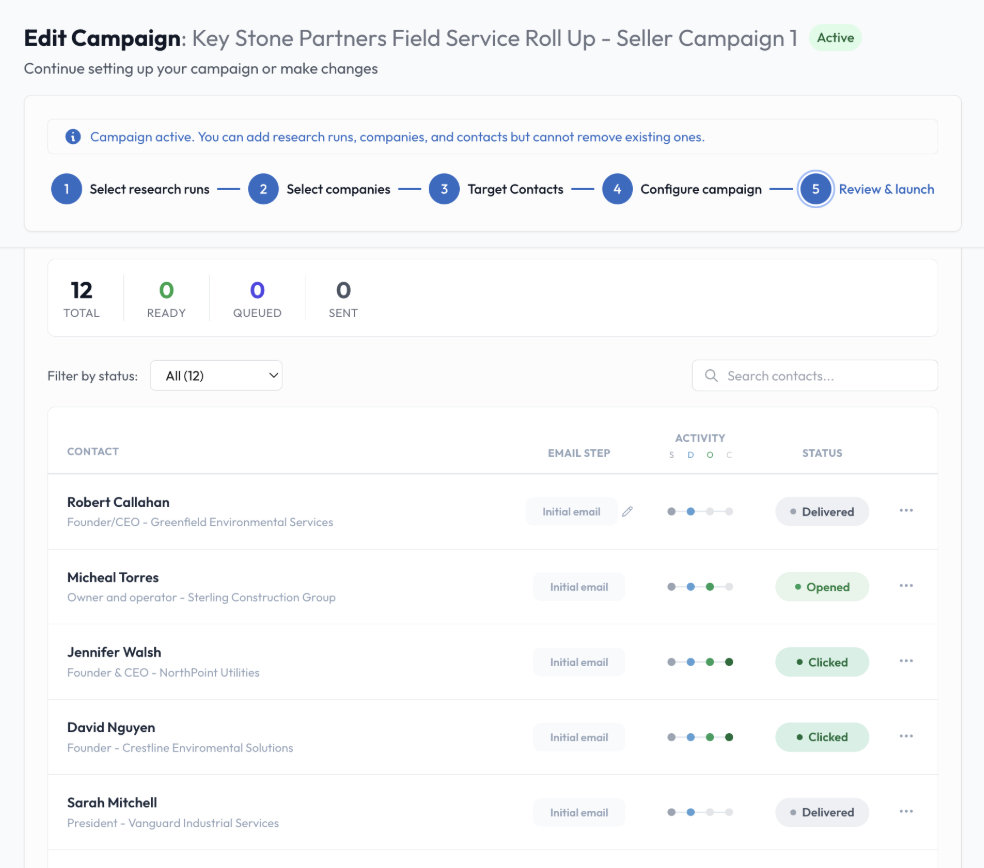Select contact name Micheal Torres

click(113, 577)
